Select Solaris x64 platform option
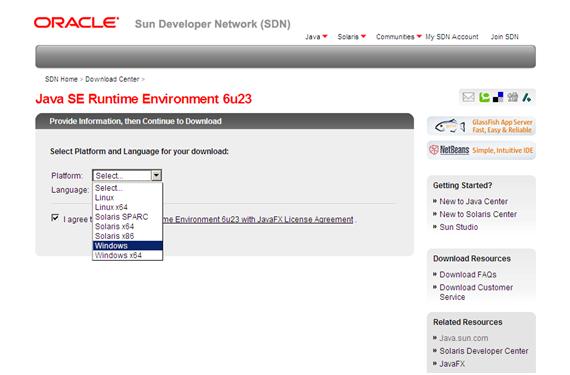Screen dimensions: 570x375 tap(127, 226)
